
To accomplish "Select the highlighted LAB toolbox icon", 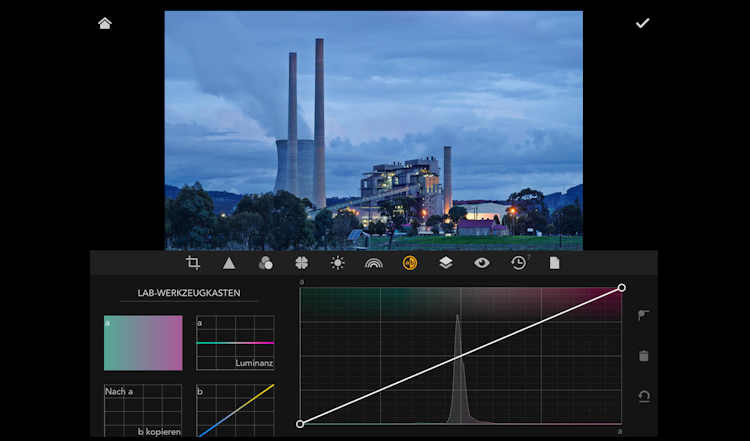I will click(x=409, y=263).
